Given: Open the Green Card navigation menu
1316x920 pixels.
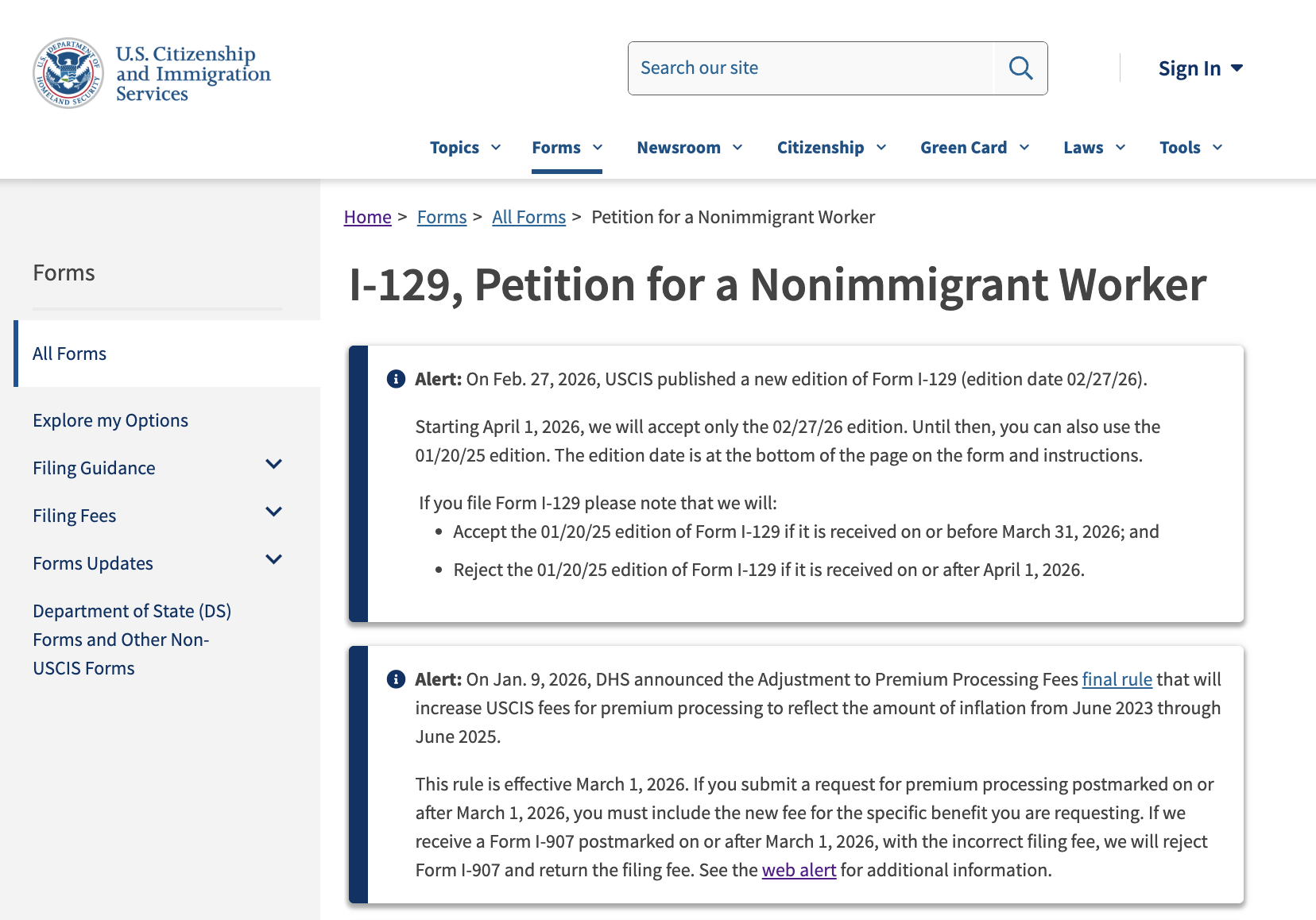Looking at the screenshot, I should (x=974, y=148).
